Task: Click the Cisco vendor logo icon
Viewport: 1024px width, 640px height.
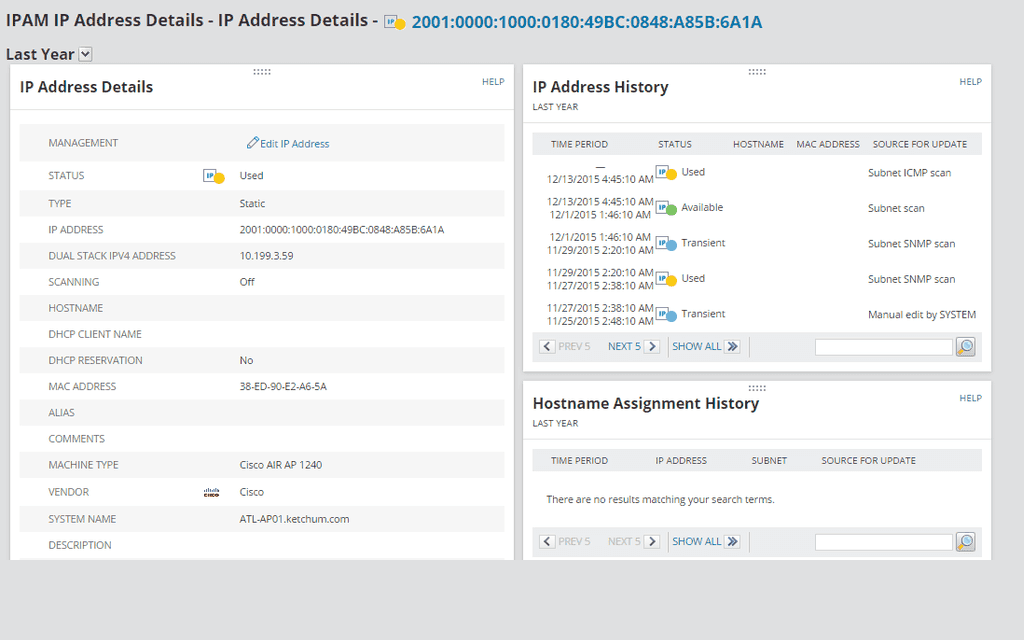Action: [209, 491]
